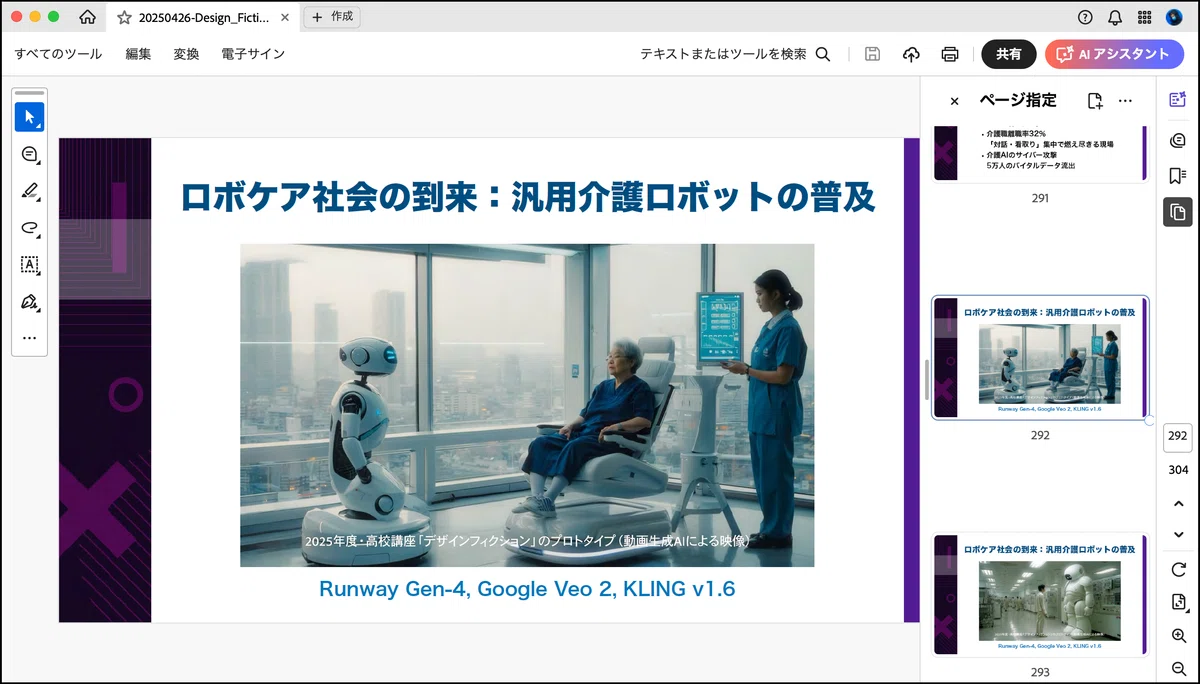
Task: Open the すべてのツール menu
Action: point(58,54)
